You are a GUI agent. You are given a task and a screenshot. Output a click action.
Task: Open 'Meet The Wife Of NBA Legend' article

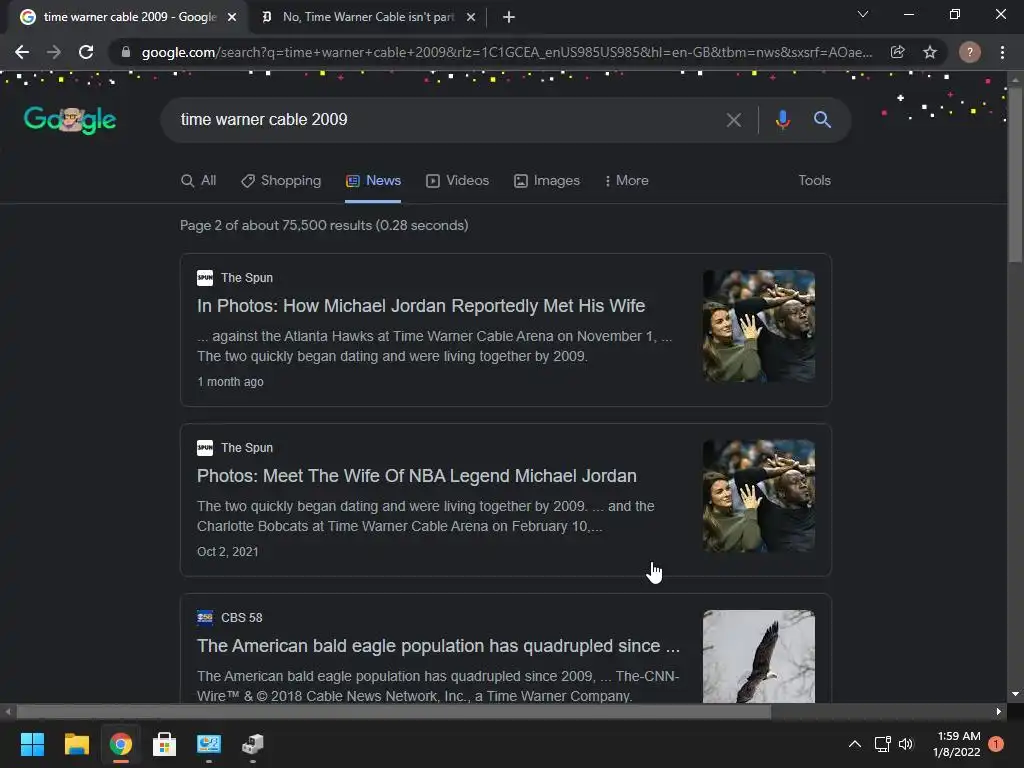tap(417, 475)
